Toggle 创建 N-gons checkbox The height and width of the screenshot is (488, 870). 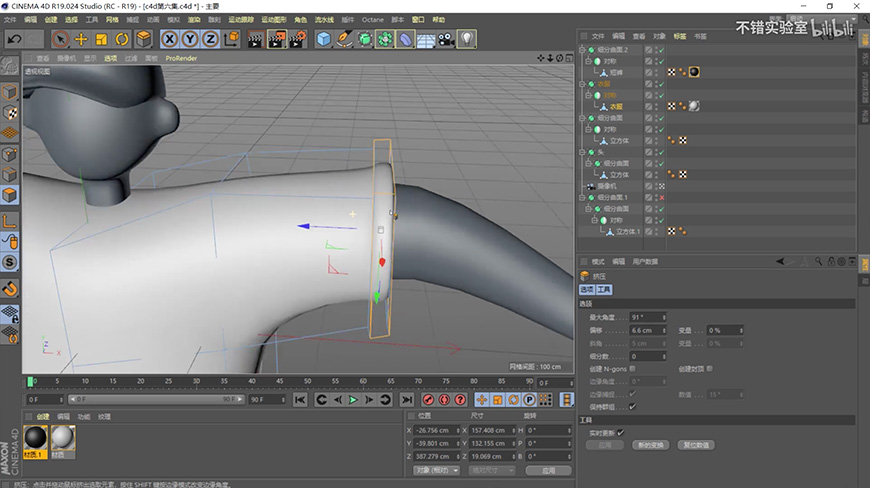pyautogui.click(x=633, y=368)
